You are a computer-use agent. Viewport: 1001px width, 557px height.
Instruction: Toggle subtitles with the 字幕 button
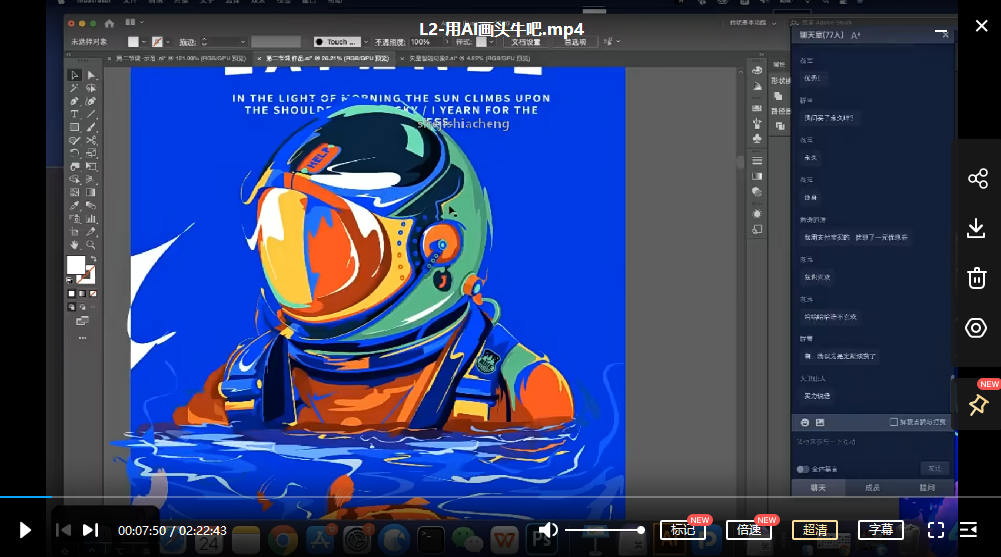pyautogui.click(x=880, y=530)
